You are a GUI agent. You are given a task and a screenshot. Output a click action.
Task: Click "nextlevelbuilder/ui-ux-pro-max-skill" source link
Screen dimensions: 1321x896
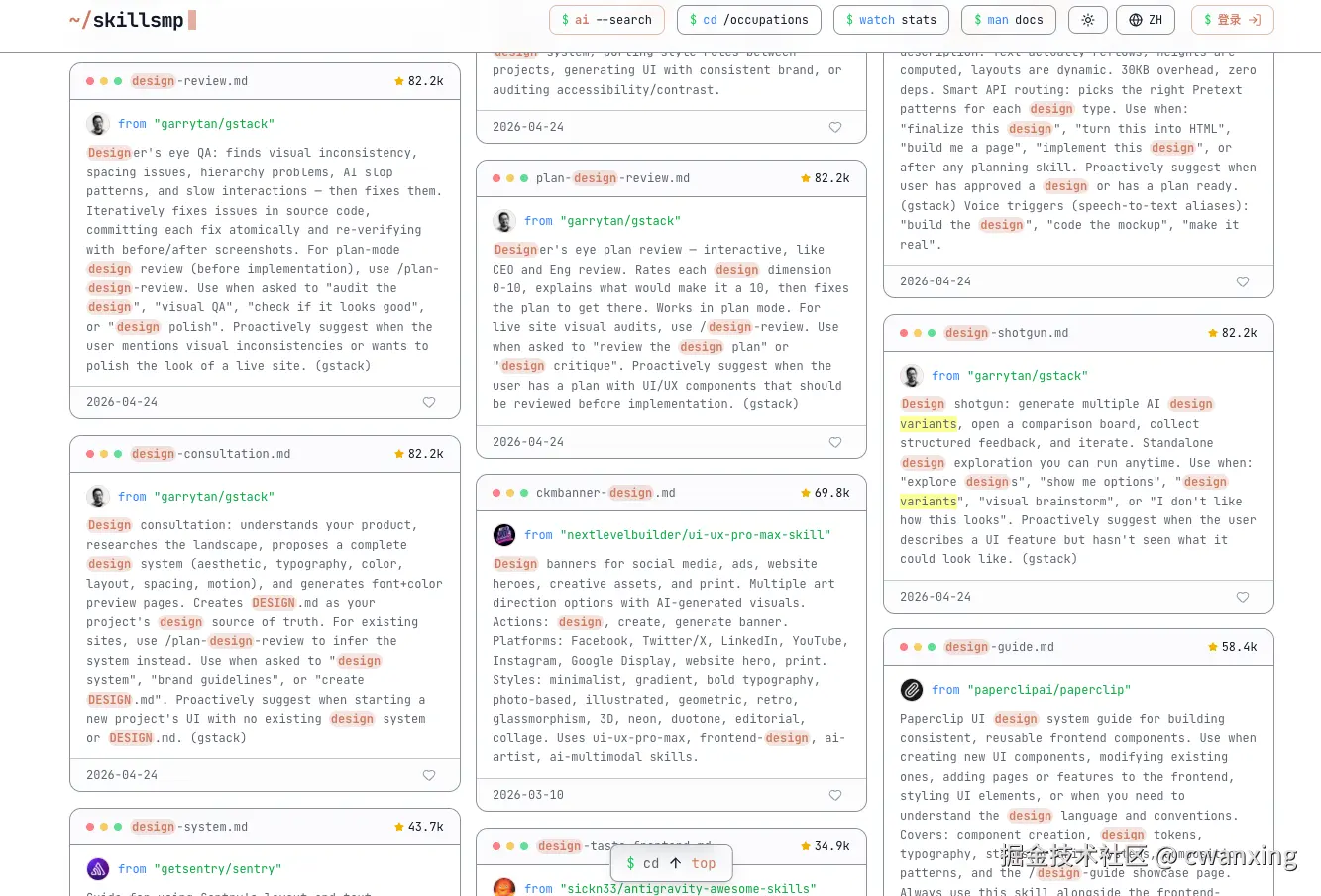pos(696,535)
